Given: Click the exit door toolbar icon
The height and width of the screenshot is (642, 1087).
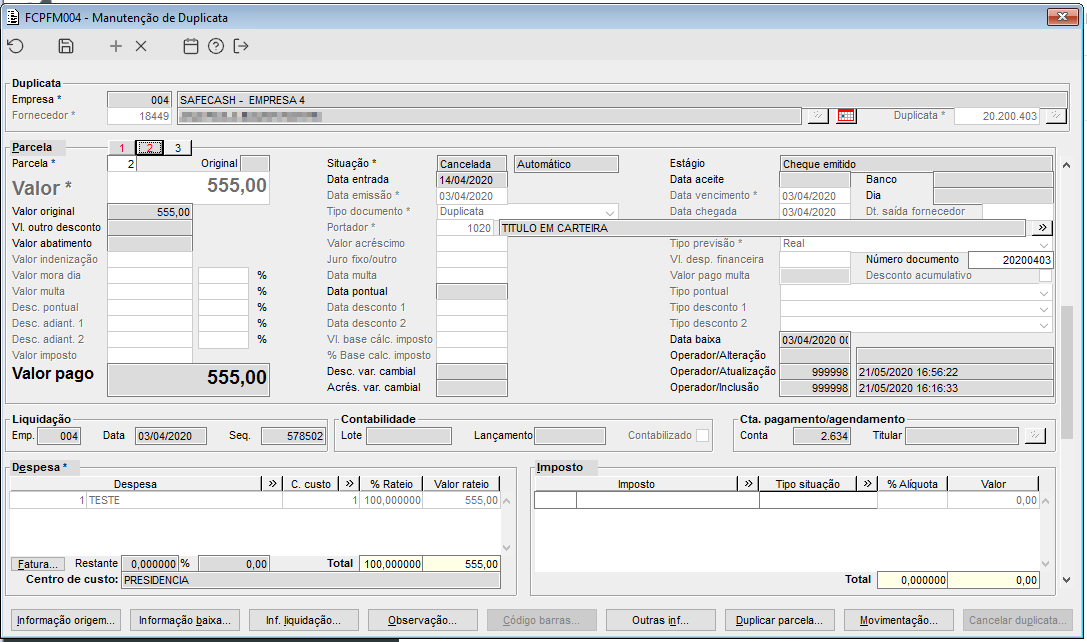Looking at the screenshot, I should coord(241,46).
